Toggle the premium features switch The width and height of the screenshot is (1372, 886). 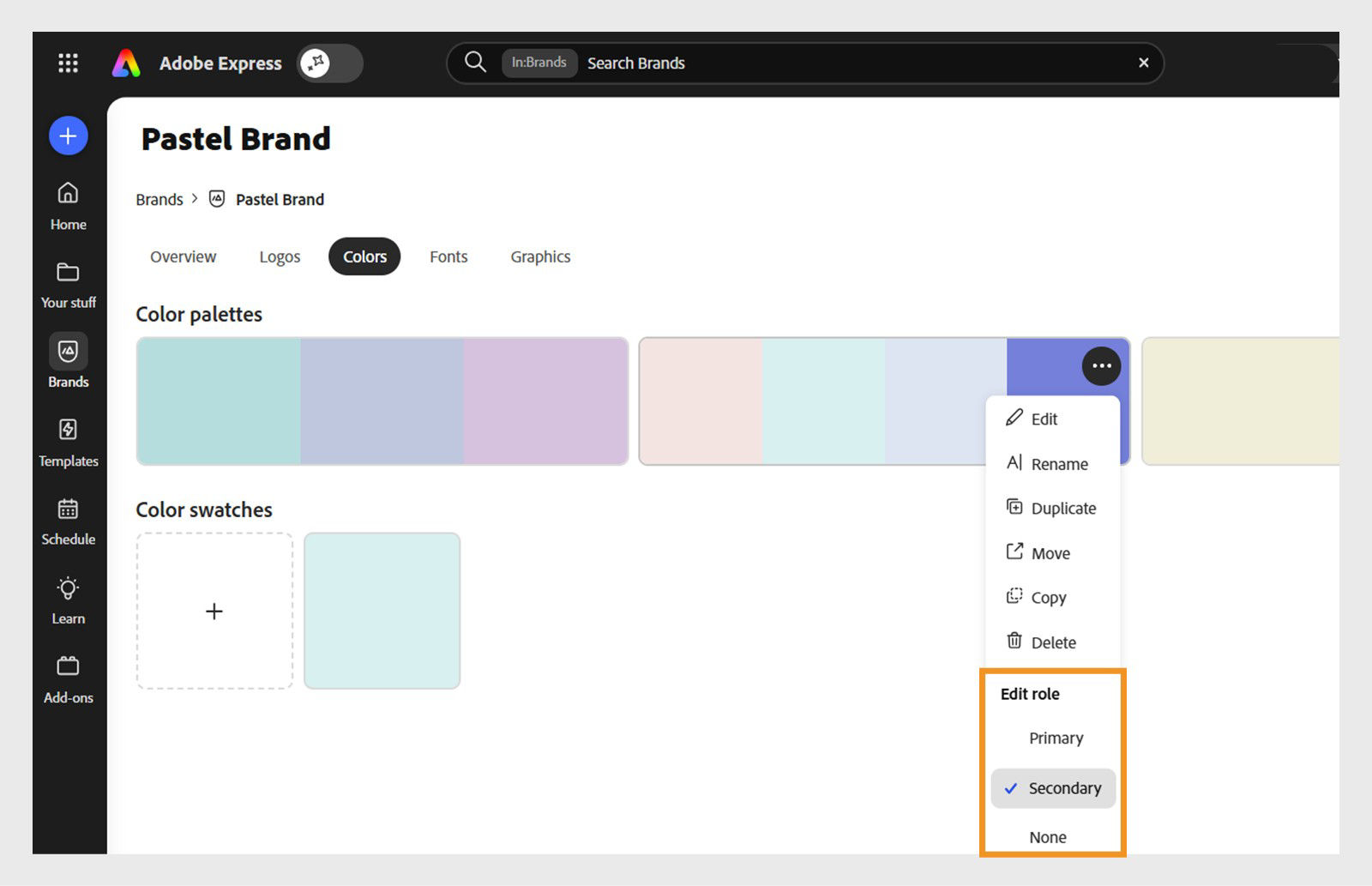330,63
